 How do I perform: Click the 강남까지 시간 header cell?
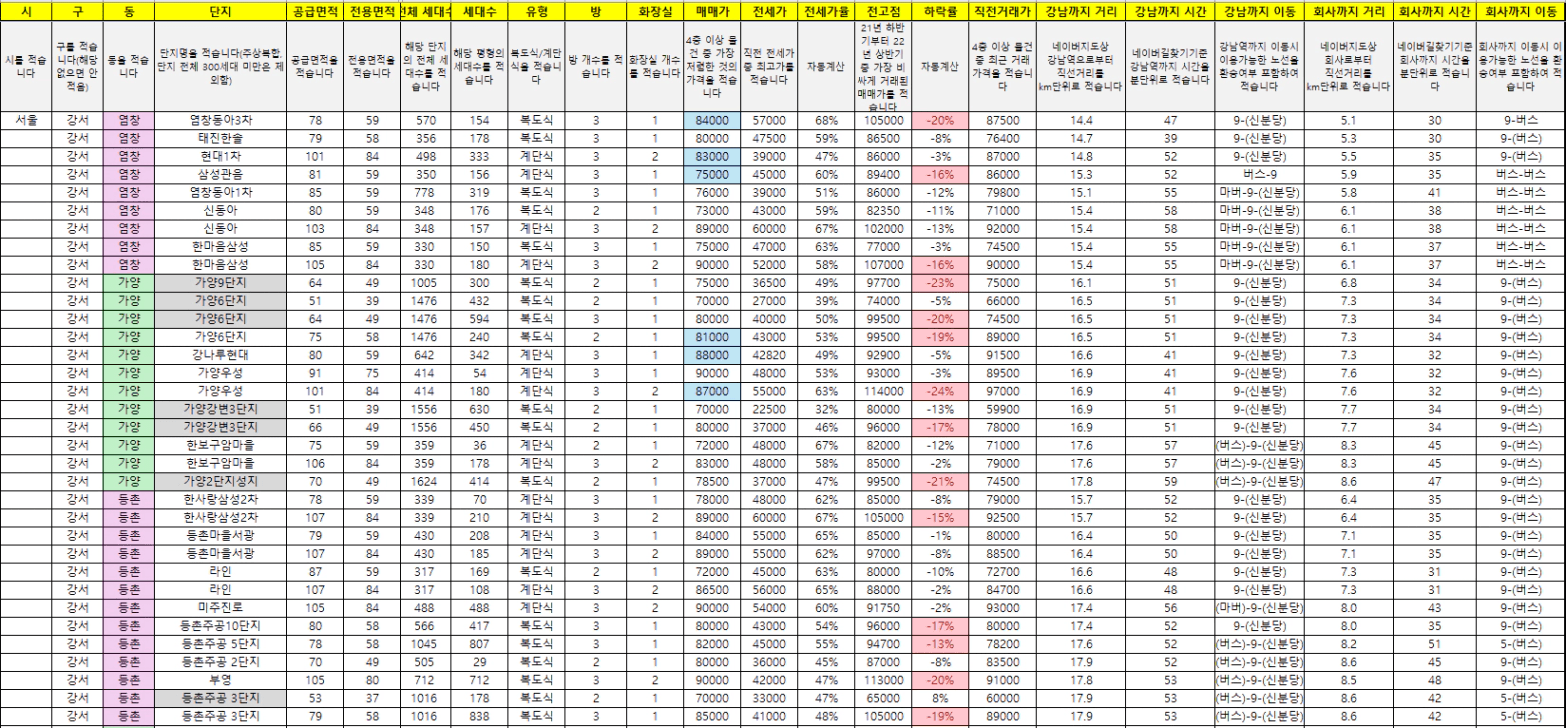[1169, 12]
